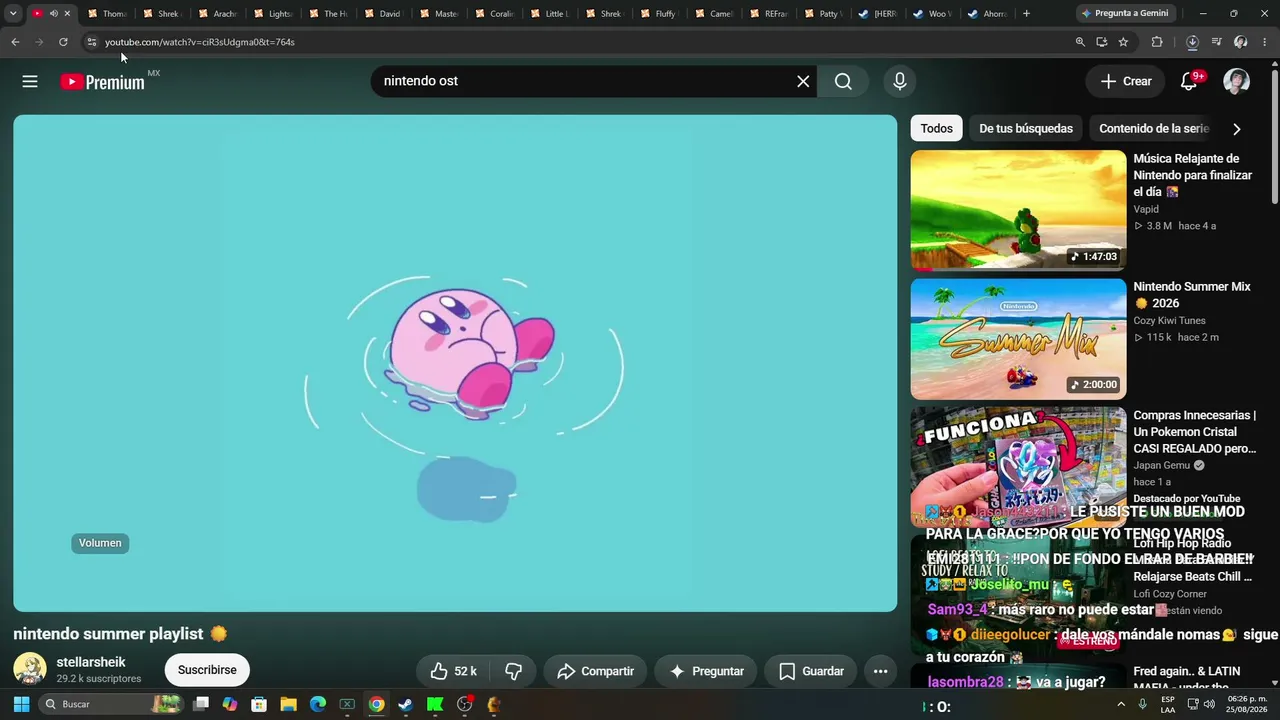Click the Suscribirse button
The image size is (1280, 720).
[207, 670]
